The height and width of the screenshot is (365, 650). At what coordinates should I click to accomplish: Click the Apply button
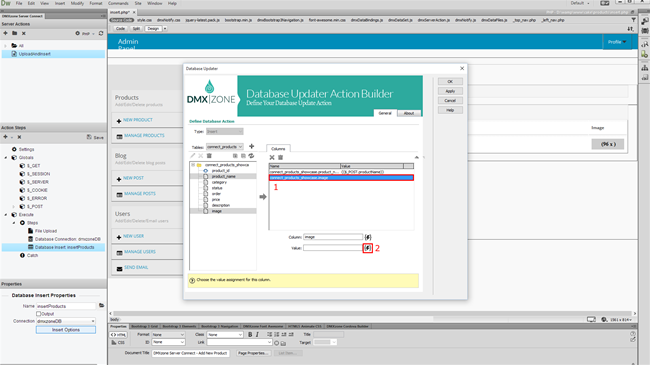[x=450, y=91]
